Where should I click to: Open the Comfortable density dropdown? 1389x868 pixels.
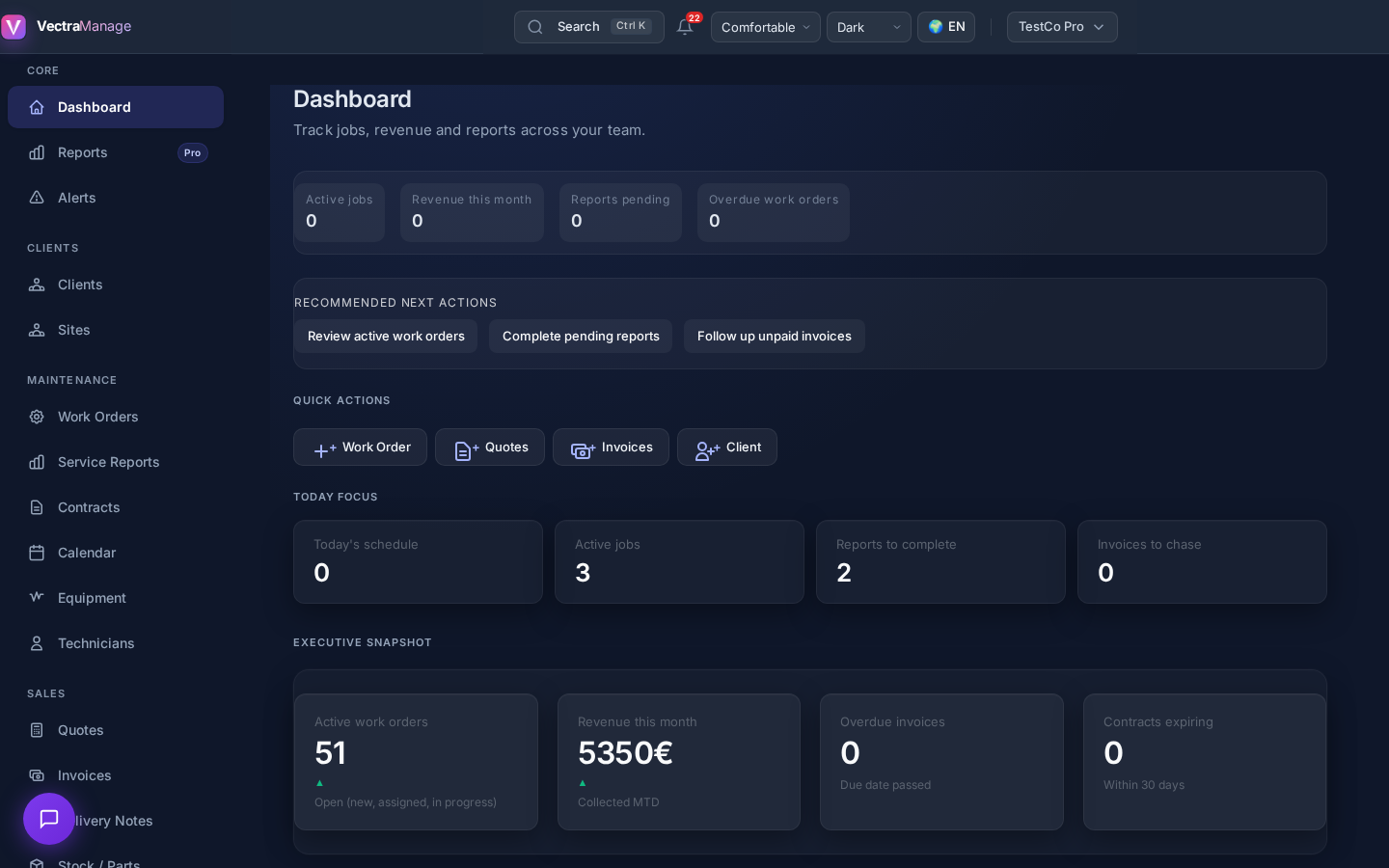point(766,27)
